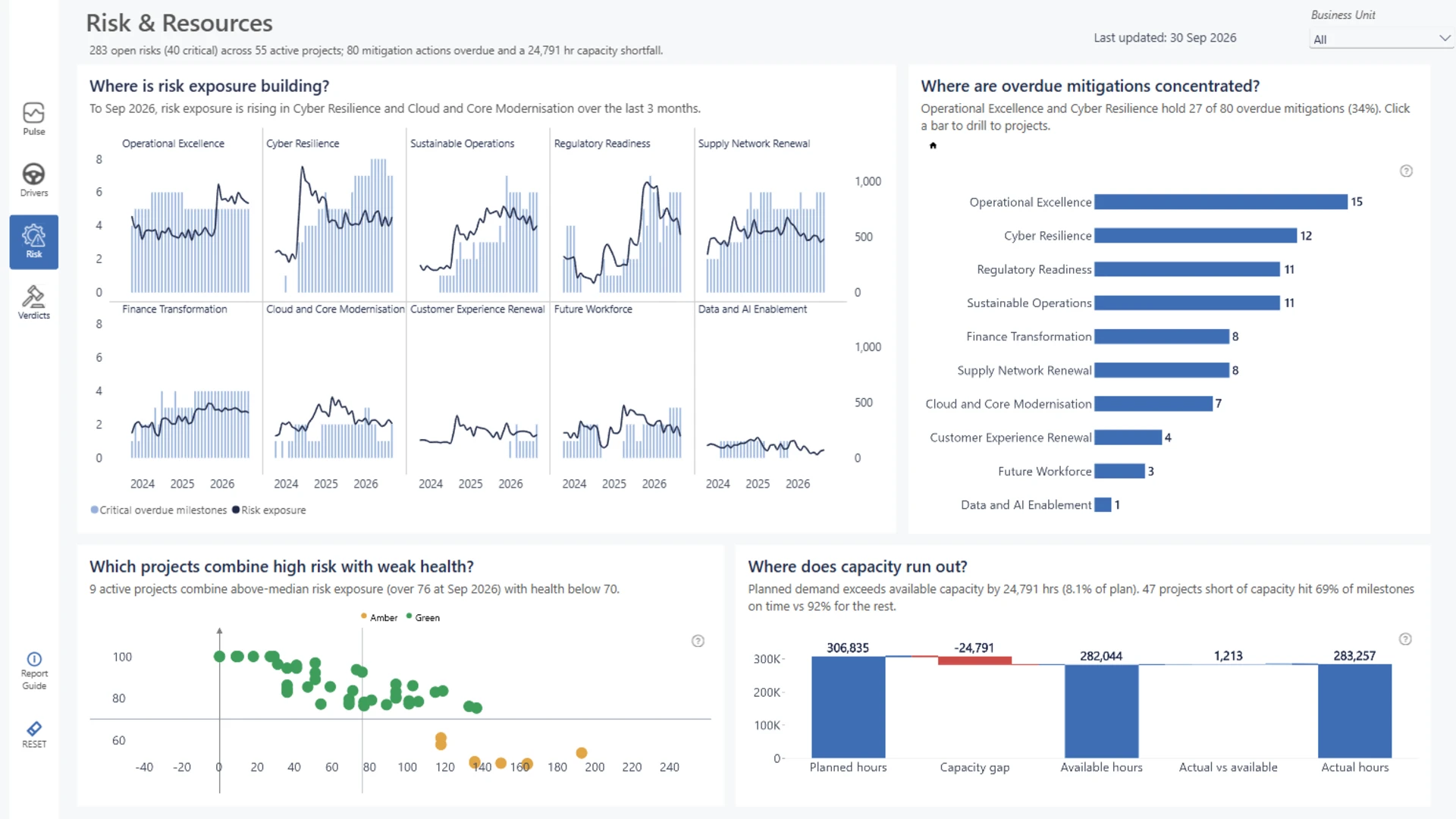1456x819 pixels.
Task: Click the Green legend entry
Action: [423, 617]
